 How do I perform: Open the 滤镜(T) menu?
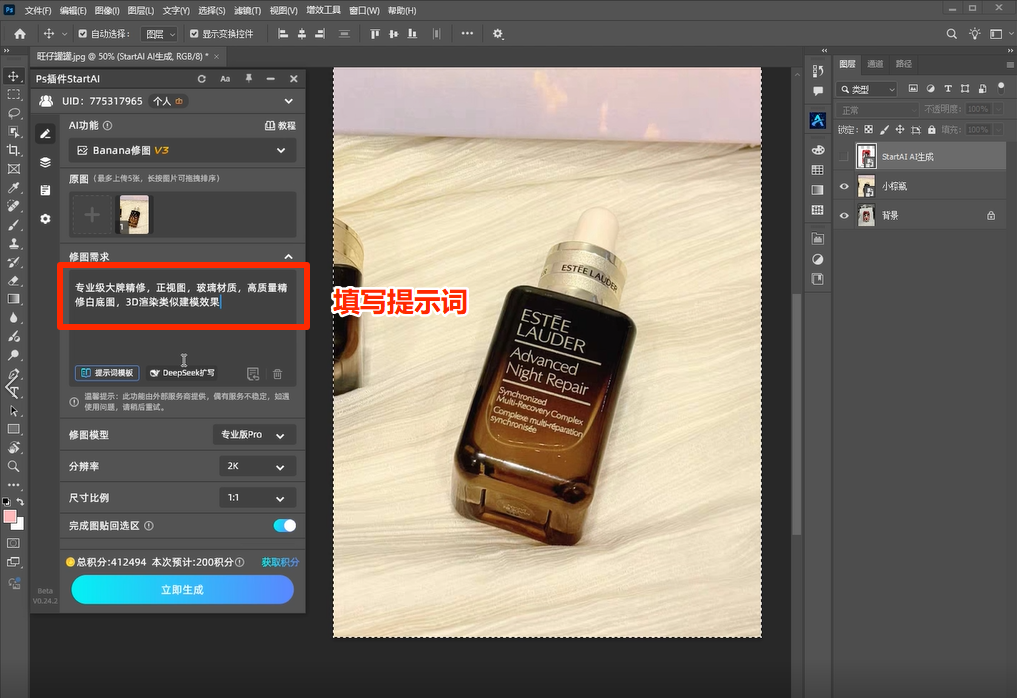click(x=247, y=10)
